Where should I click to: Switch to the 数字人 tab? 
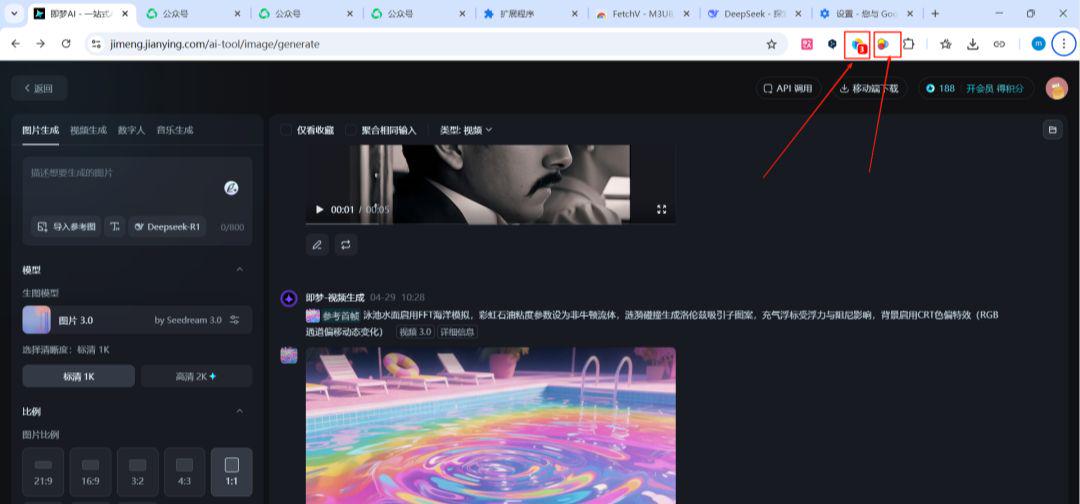click(131, 130)
